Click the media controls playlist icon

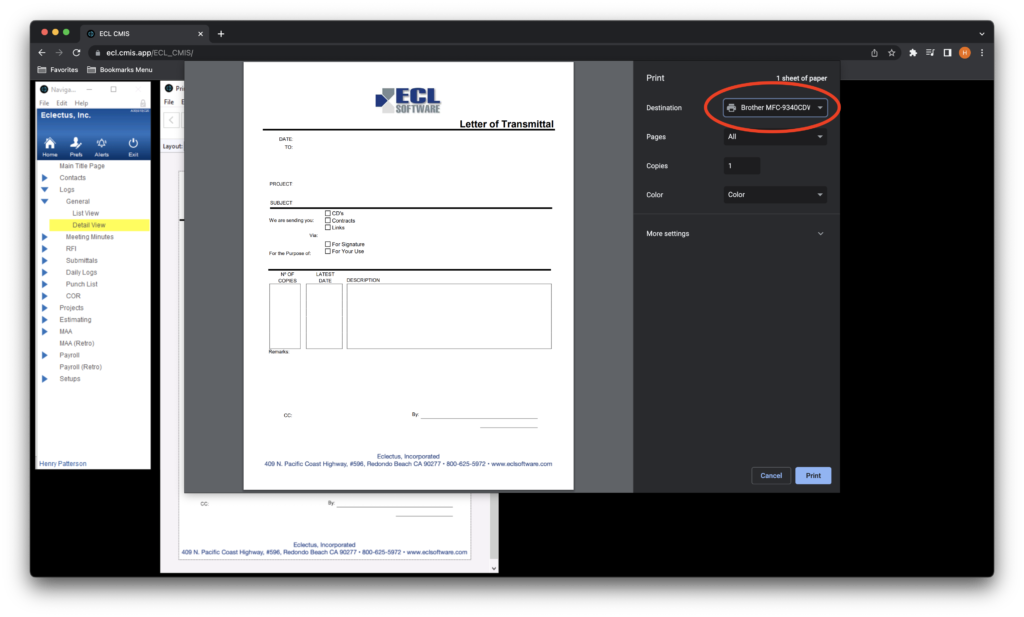(x=930, y=53)
